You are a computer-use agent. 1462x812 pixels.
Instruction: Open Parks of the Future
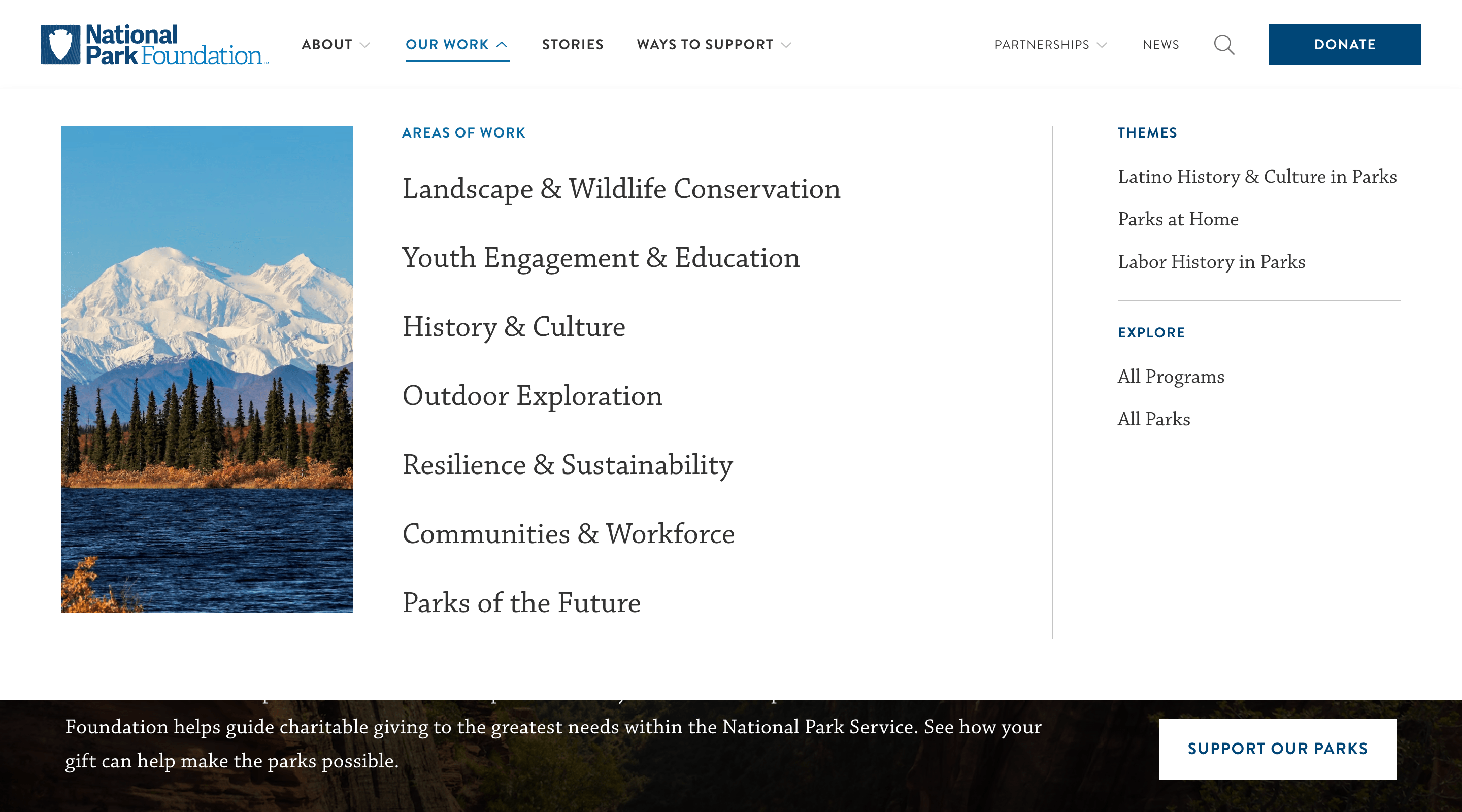[x=521, y=603]
